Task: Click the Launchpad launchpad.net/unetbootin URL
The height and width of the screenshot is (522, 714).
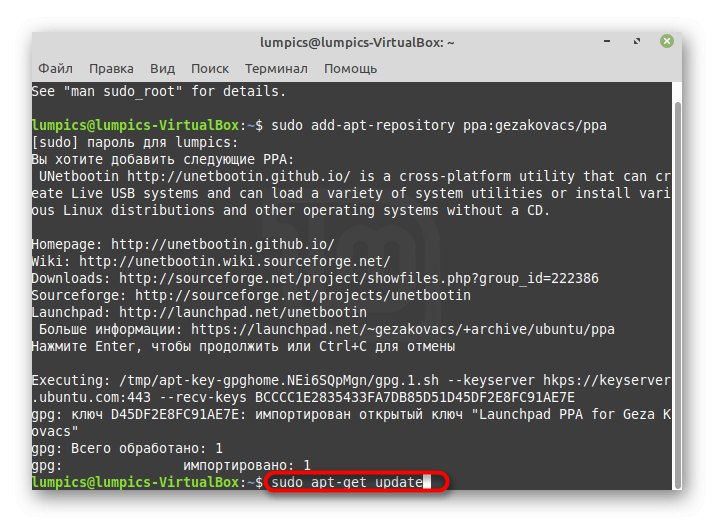Action: [x=243, y=312]
